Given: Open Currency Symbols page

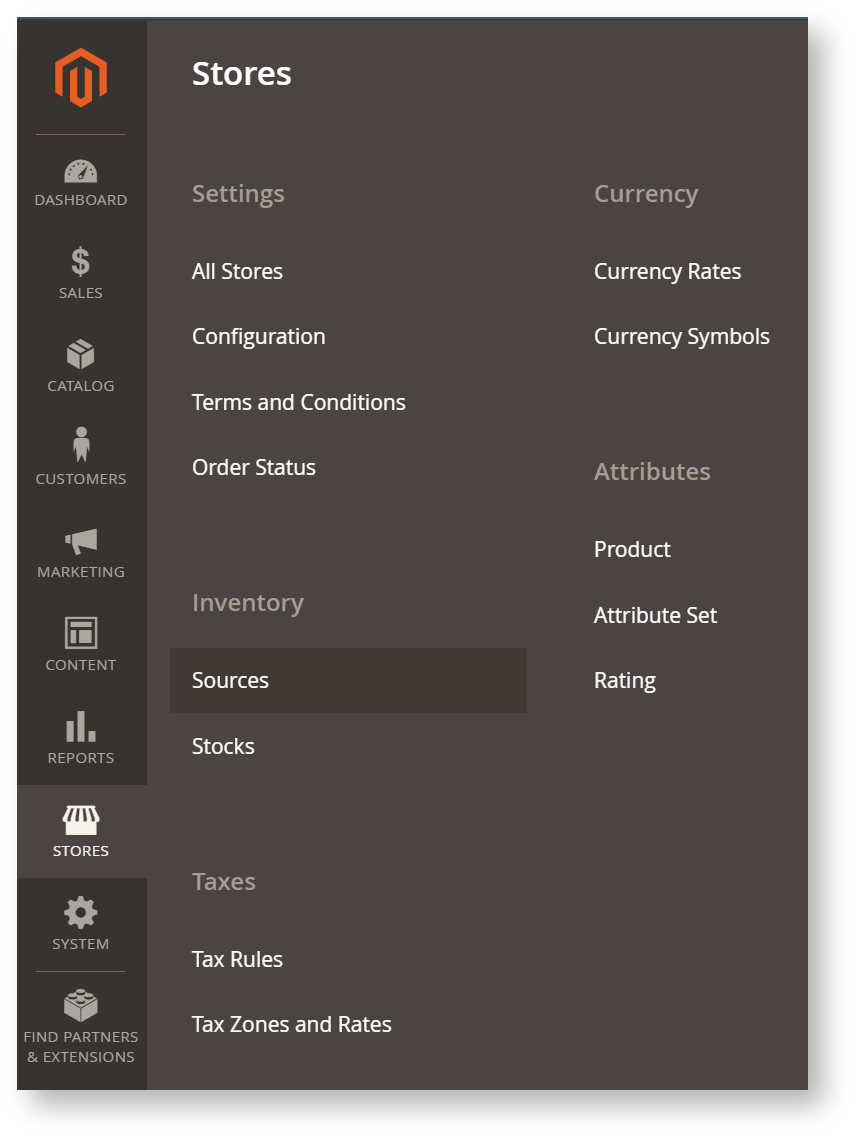Looking at the screenshot, I should tap(681, 337).
